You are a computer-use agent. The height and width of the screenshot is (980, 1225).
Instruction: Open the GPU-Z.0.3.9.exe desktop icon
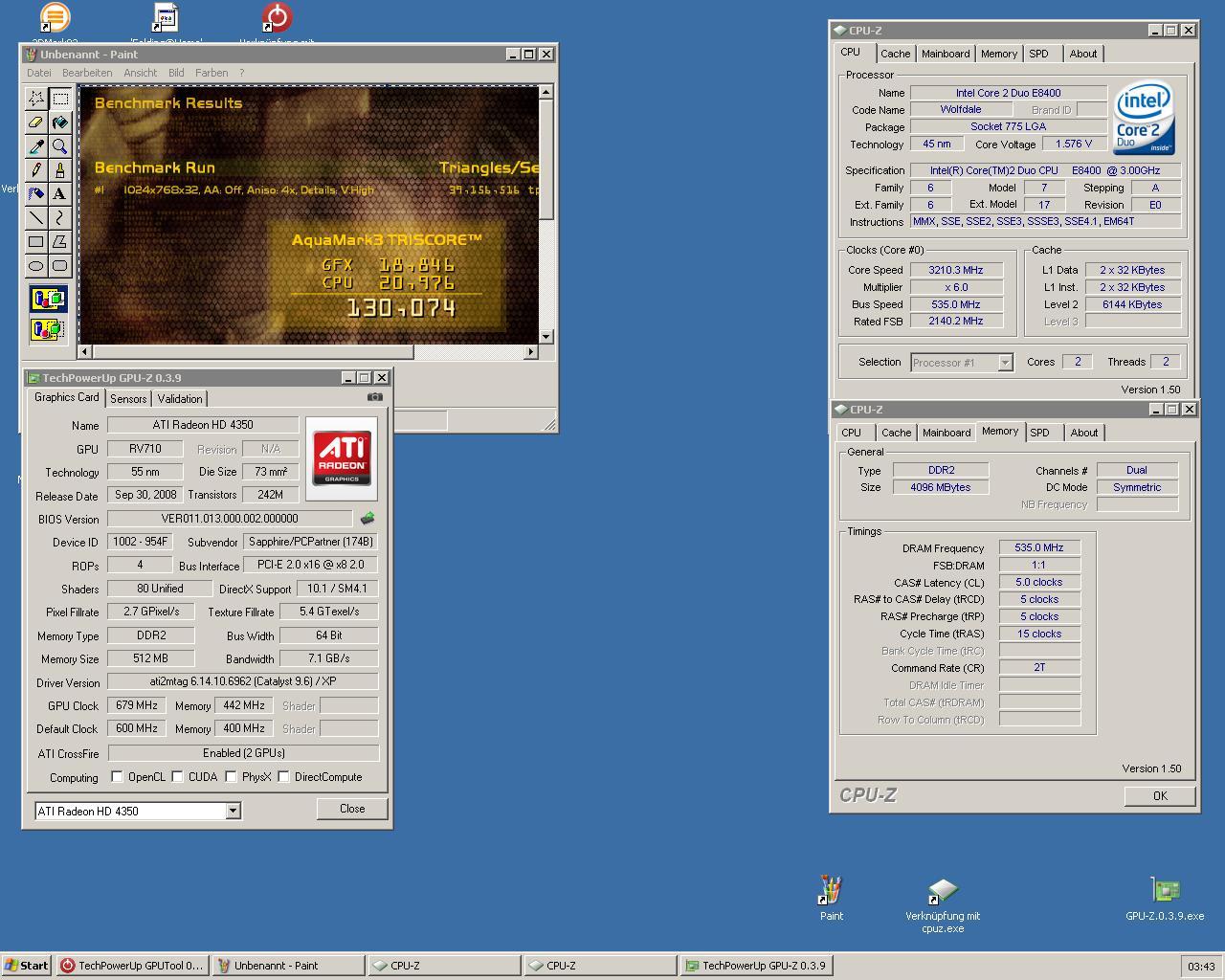point(1165,899)
